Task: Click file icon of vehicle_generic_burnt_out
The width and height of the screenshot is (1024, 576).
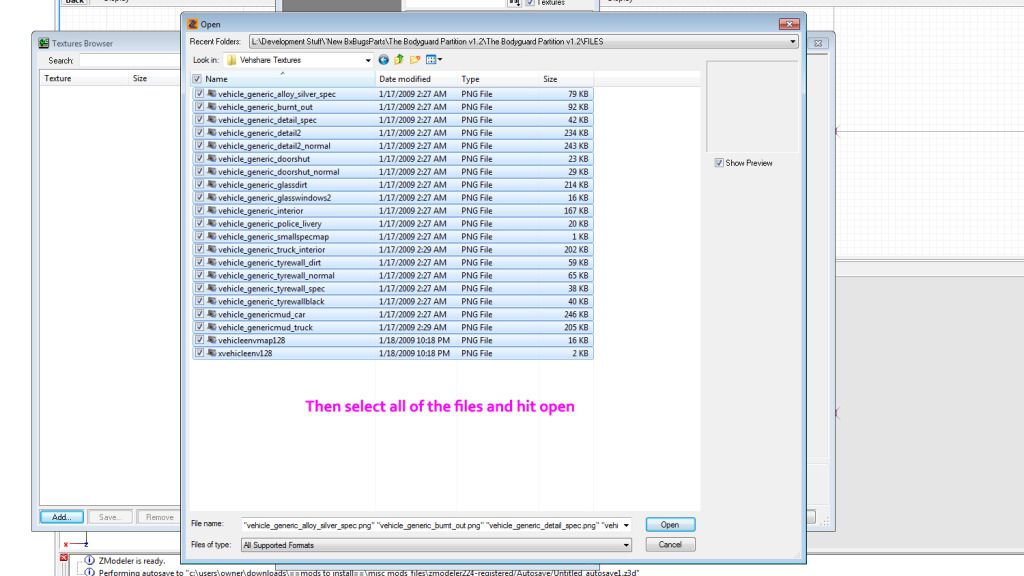Action: click(212, 106)
